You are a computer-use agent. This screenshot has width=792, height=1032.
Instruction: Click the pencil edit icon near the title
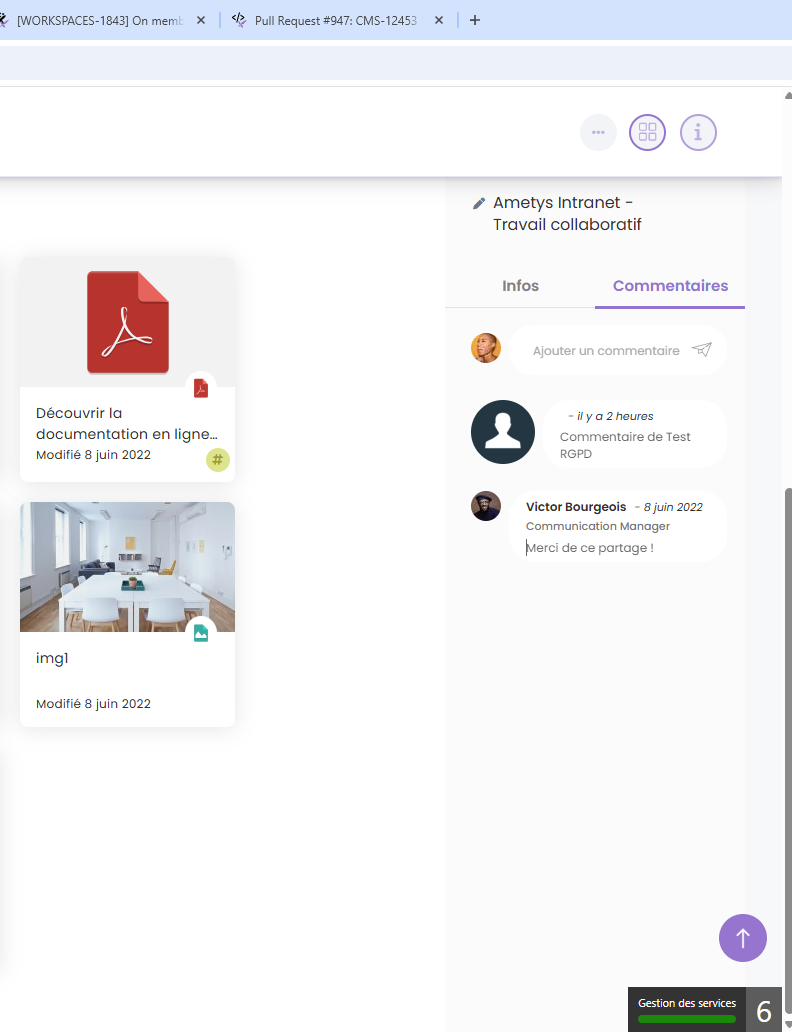coord(479,203)
